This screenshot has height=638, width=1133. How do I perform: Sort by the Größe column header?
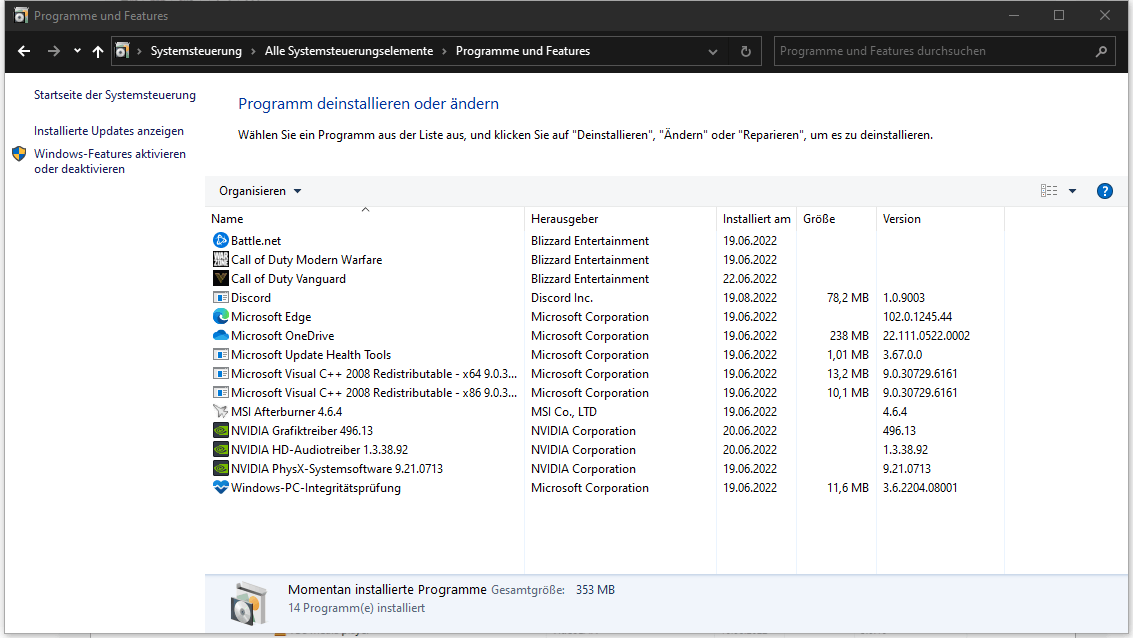(x=837, y=218)
